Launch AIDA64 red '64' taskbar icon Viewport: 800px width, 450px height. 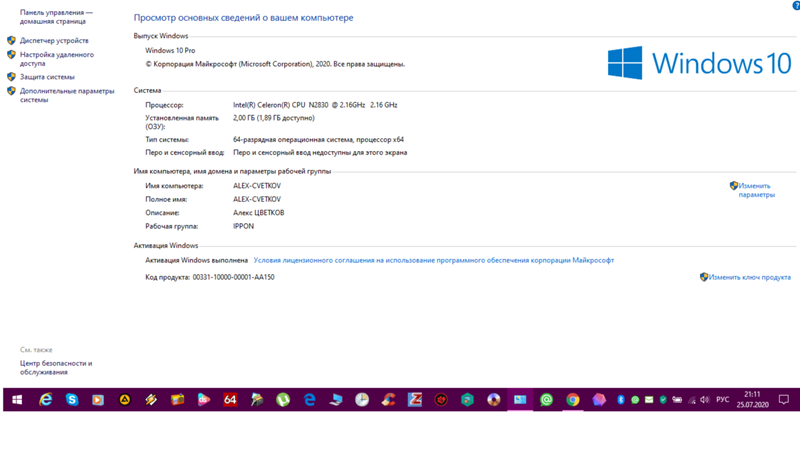tap(230, 400)
